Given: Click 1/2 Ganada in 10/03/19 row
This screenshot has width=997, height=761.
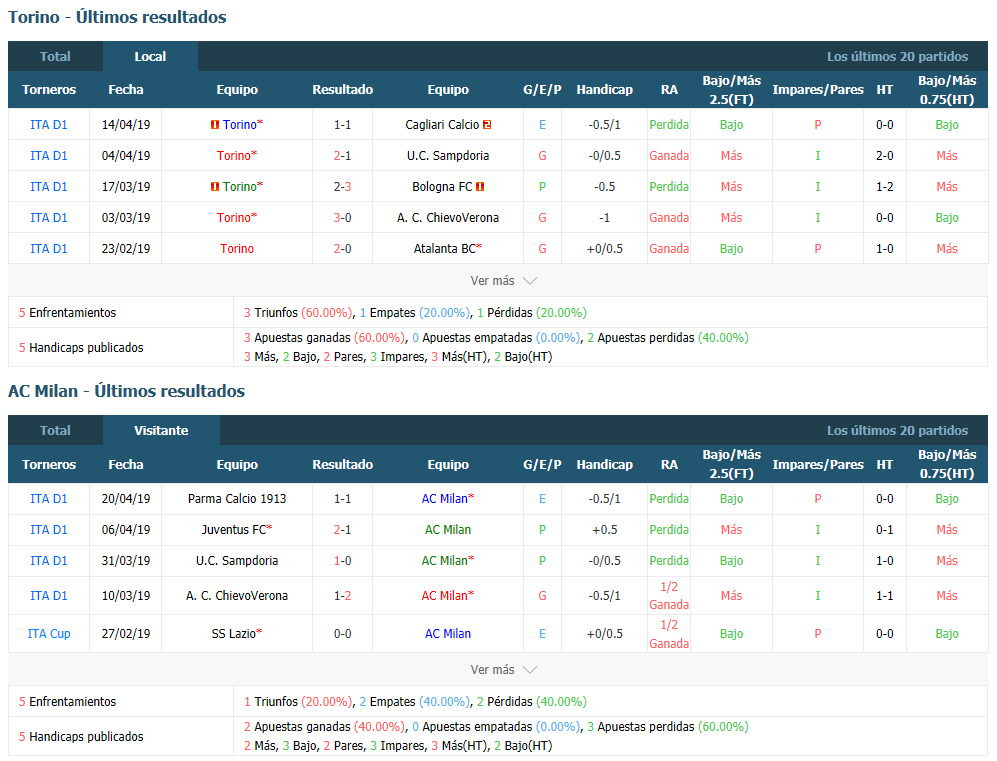Looking at the screenshot, I should [669, 596].
